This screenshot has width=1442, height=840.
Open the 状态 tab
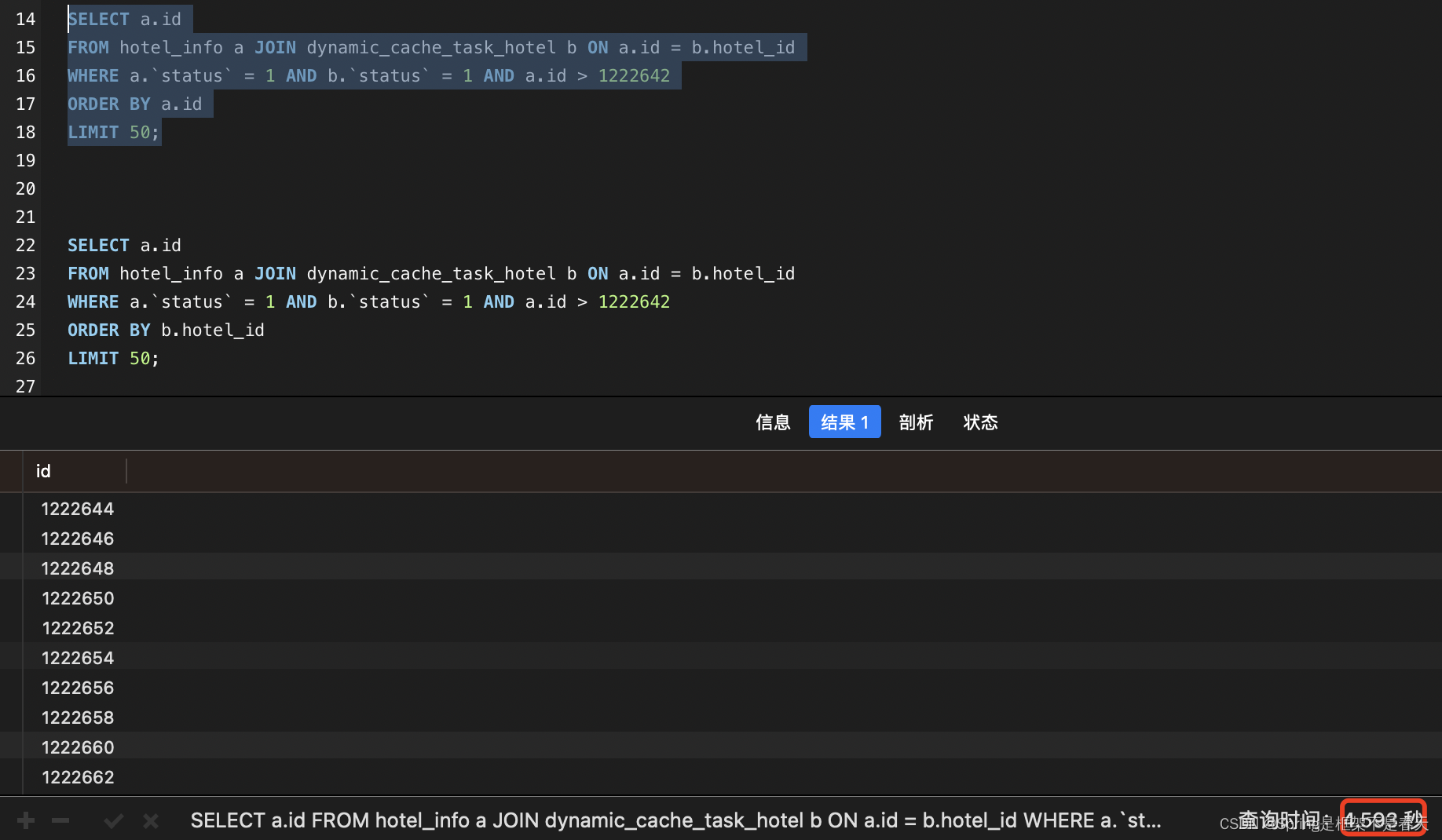pos(980,422)
